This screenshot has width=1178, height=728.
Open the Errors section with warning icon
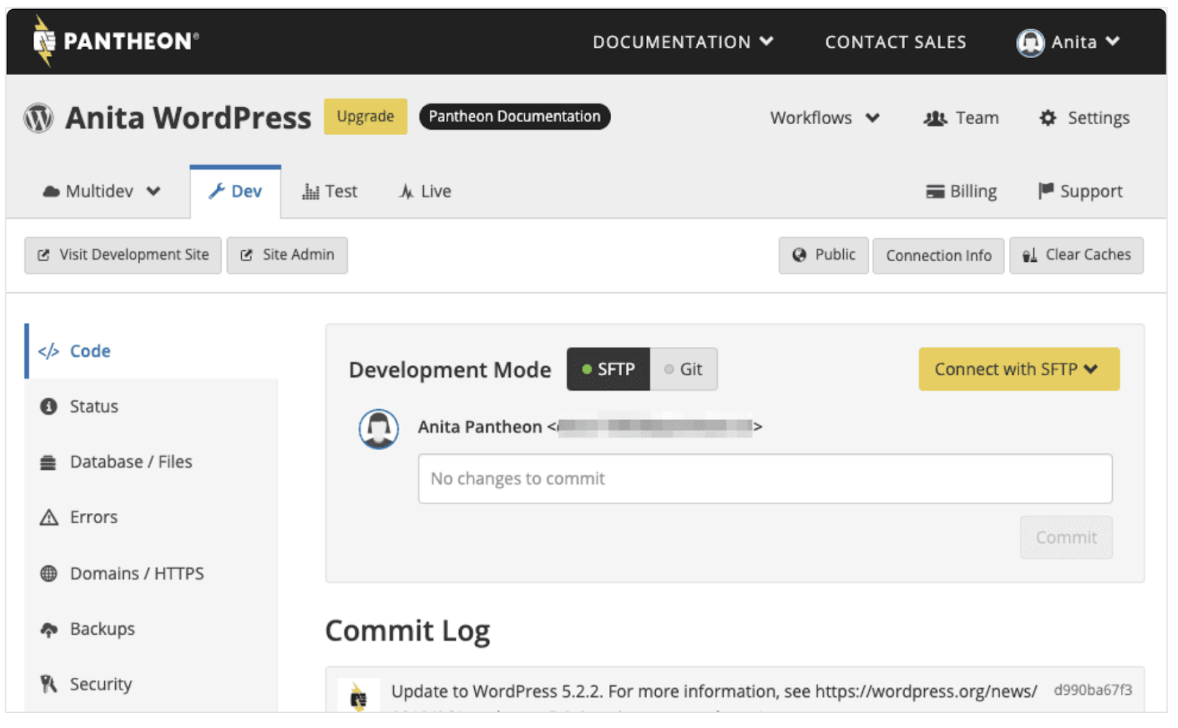point(93,517)
